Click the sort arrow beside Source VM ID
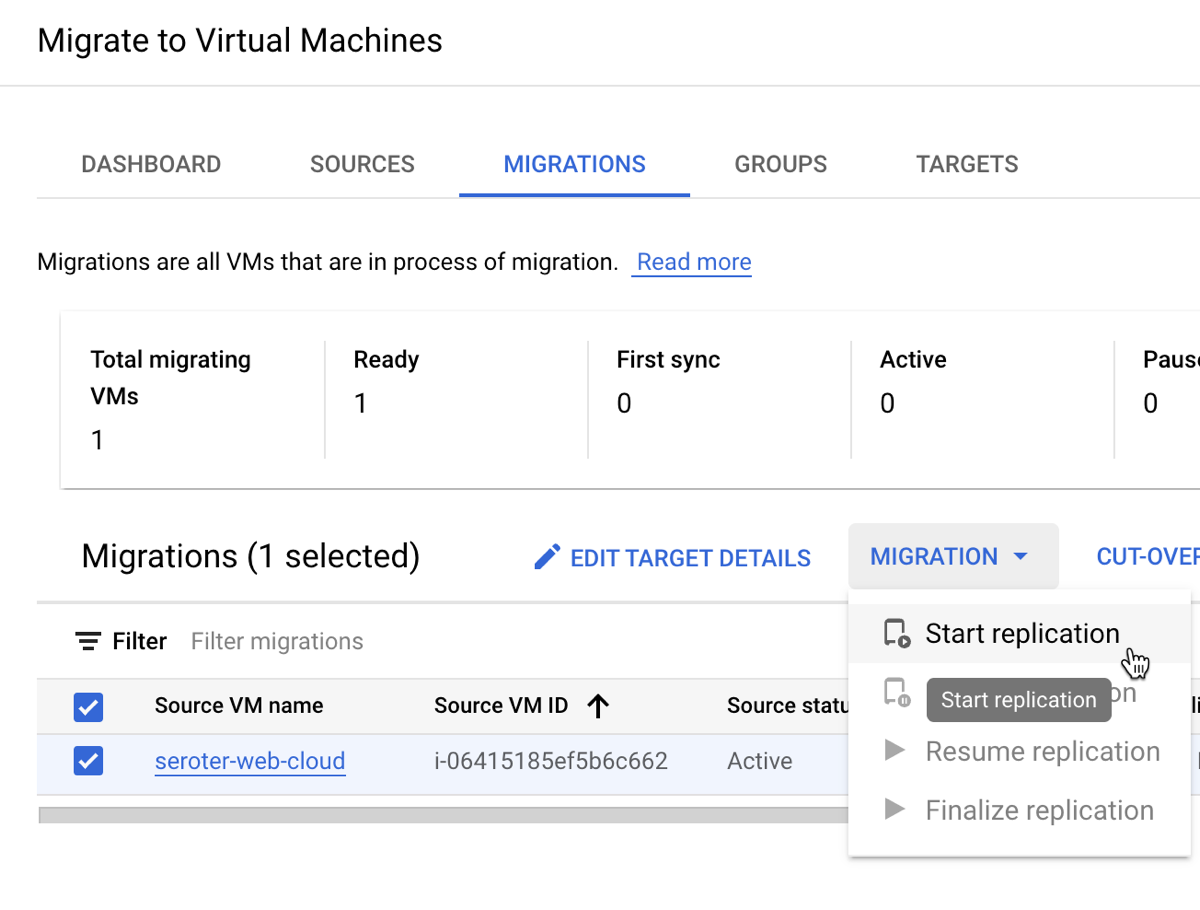 coord(598,706)
